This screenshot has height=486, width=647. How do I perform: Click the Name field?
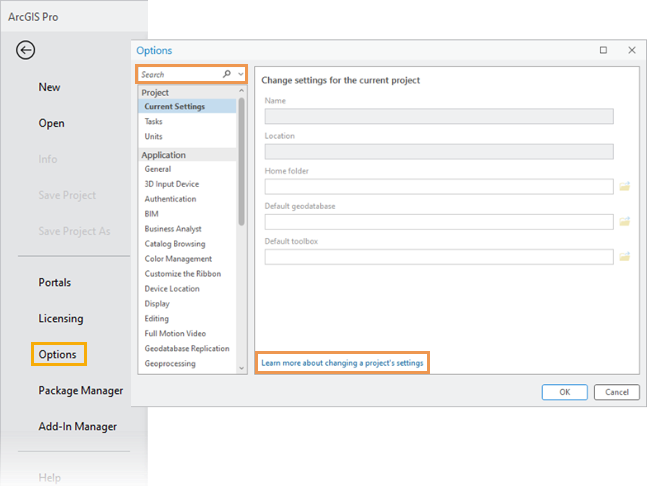coord(439,116)
